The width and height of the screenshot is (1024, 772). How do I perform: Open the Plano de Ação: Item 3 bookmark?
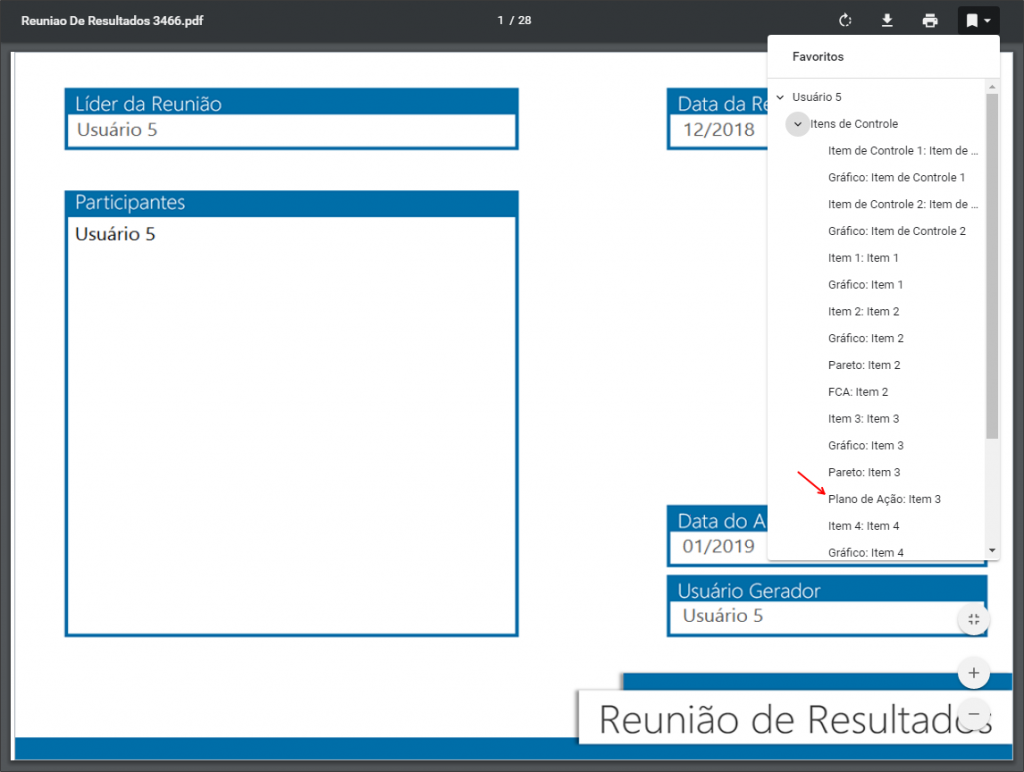[x=884, y=499]
